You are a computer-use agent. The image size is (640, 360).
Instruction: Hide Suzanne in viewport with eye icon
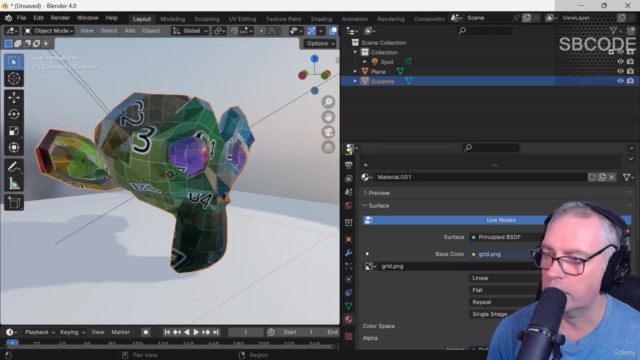[620, 81]
